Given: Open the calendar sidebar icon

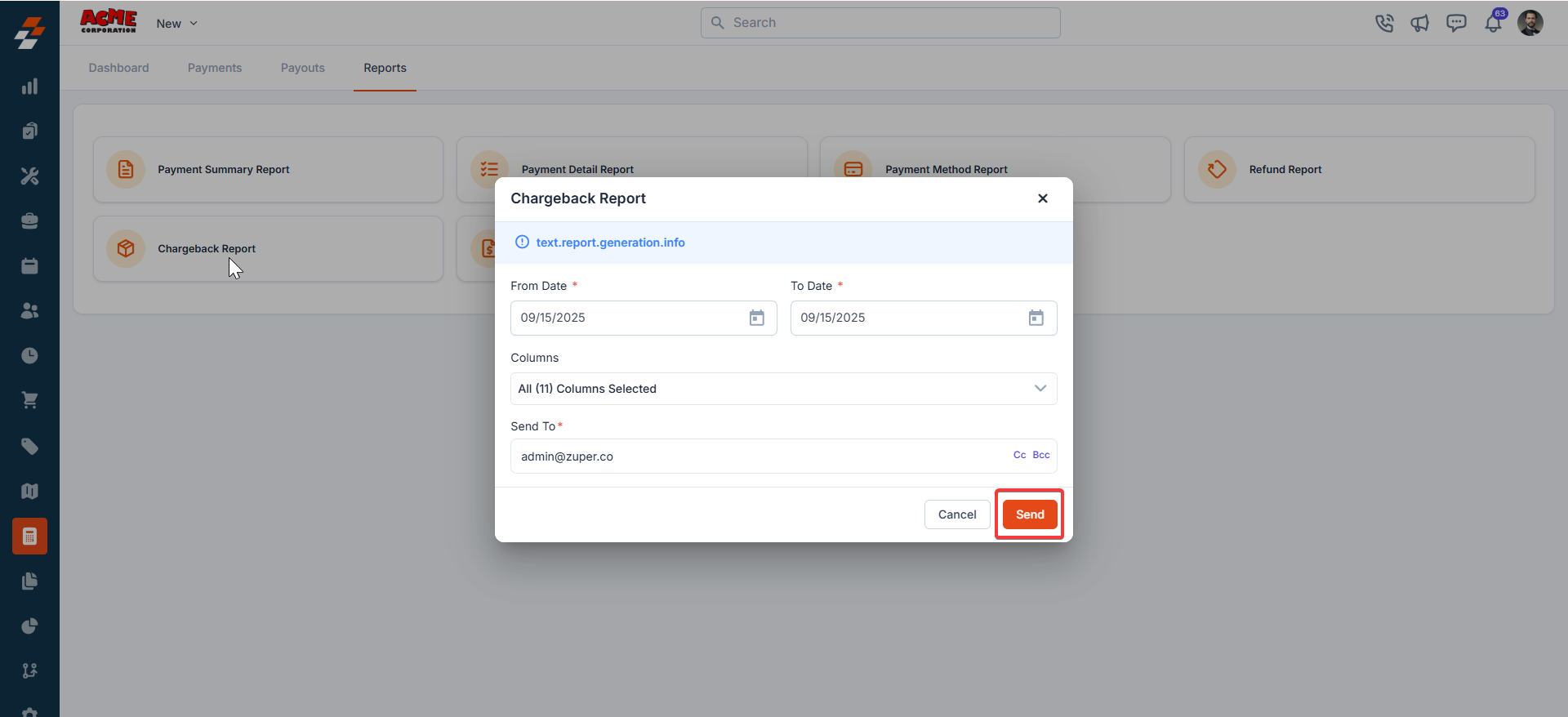Looking at the screenshot, I should pos(29,266).
